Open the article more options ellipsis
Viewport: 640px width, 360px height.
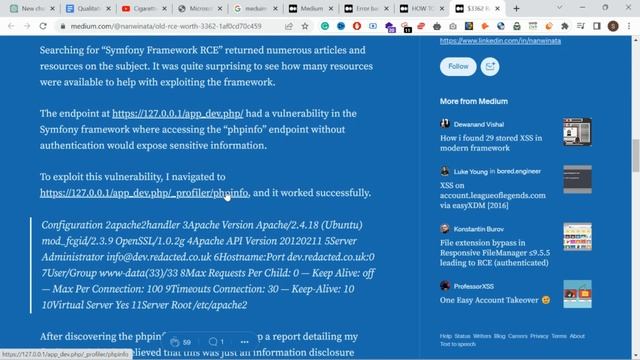tap(244, 342)
